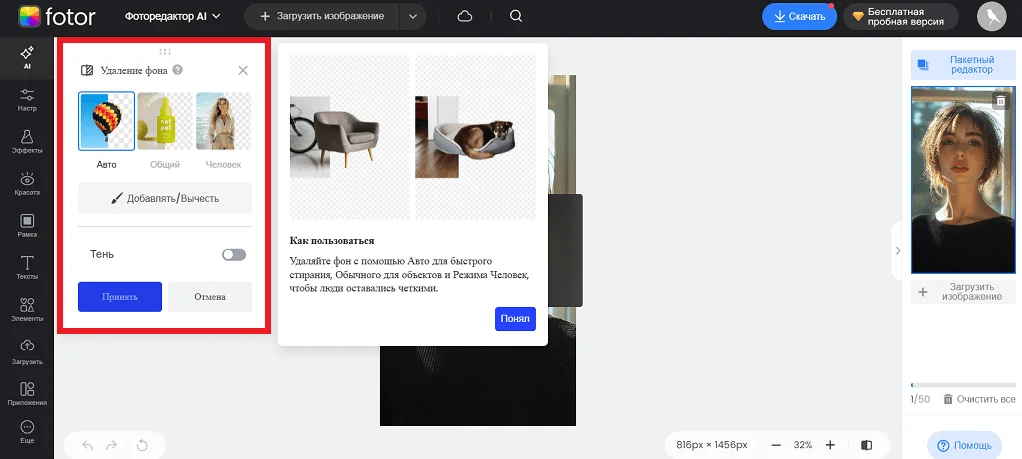
Task: Toggle the Тень shadow switch
Action: (234, 254)
